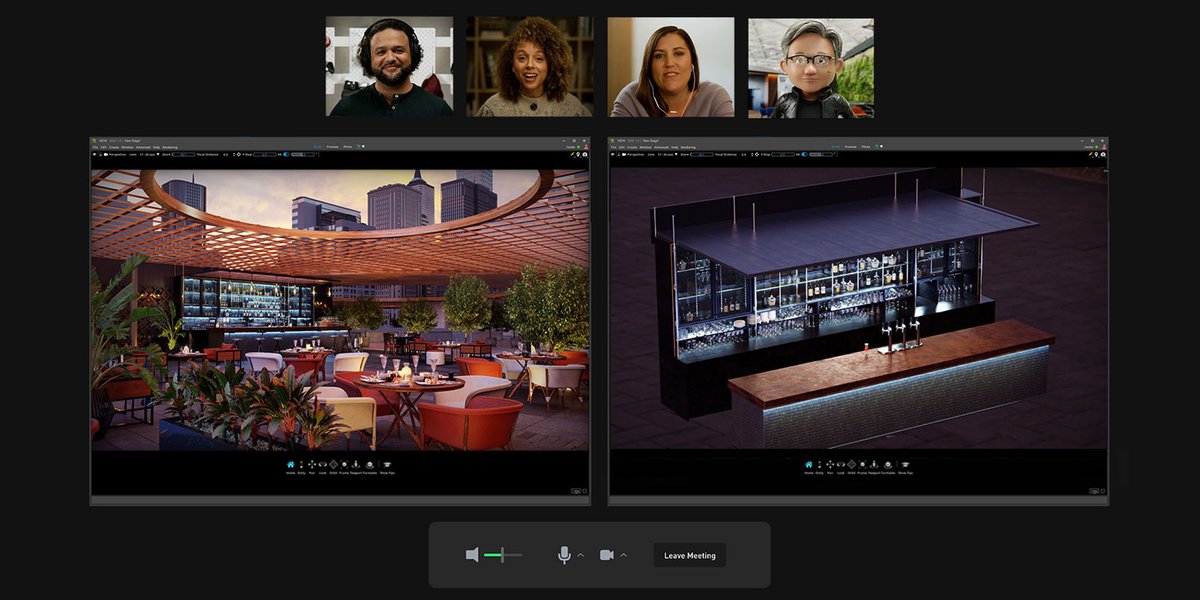
Task: Switch to Photo mode in bar model window
Action: [865, 147]
